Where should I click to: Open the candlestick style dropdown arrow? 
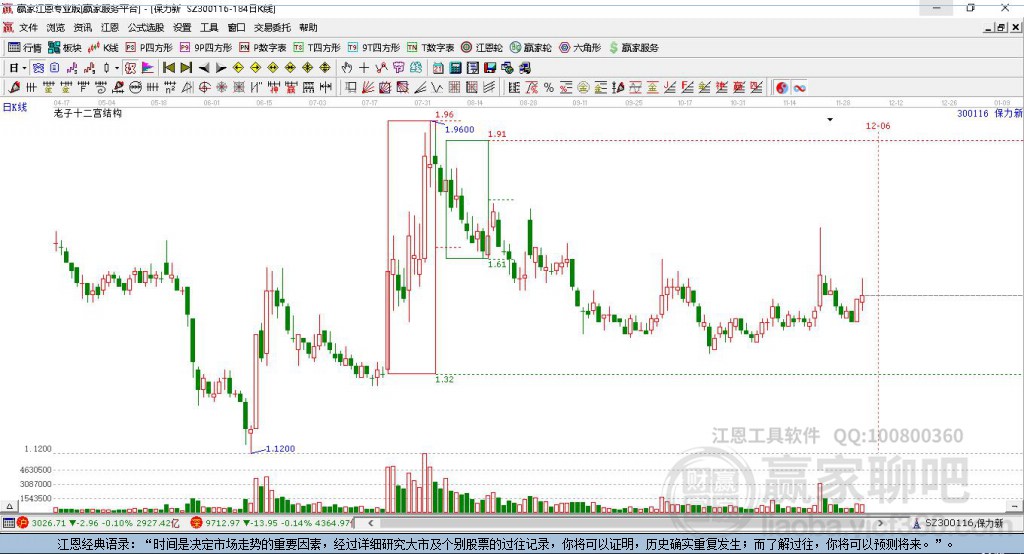(x=117, y=68)
